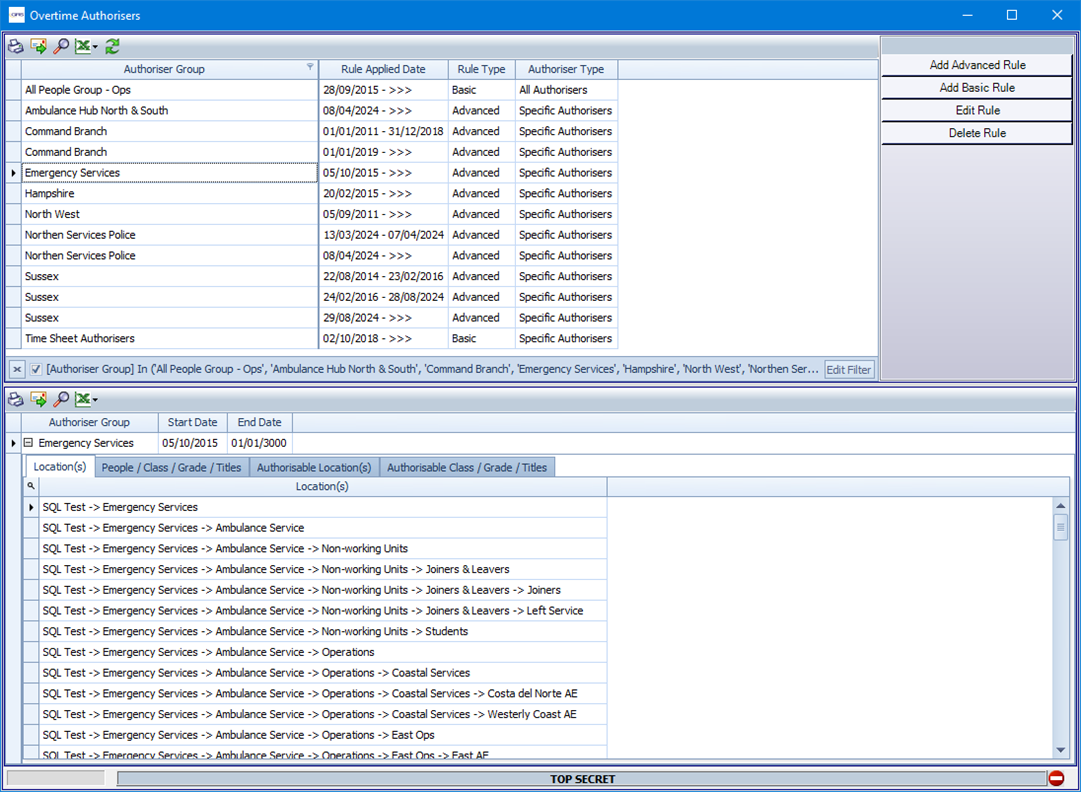Click the locations list scrollbar down arrow
The image size is (1081, 792).
1061,750
